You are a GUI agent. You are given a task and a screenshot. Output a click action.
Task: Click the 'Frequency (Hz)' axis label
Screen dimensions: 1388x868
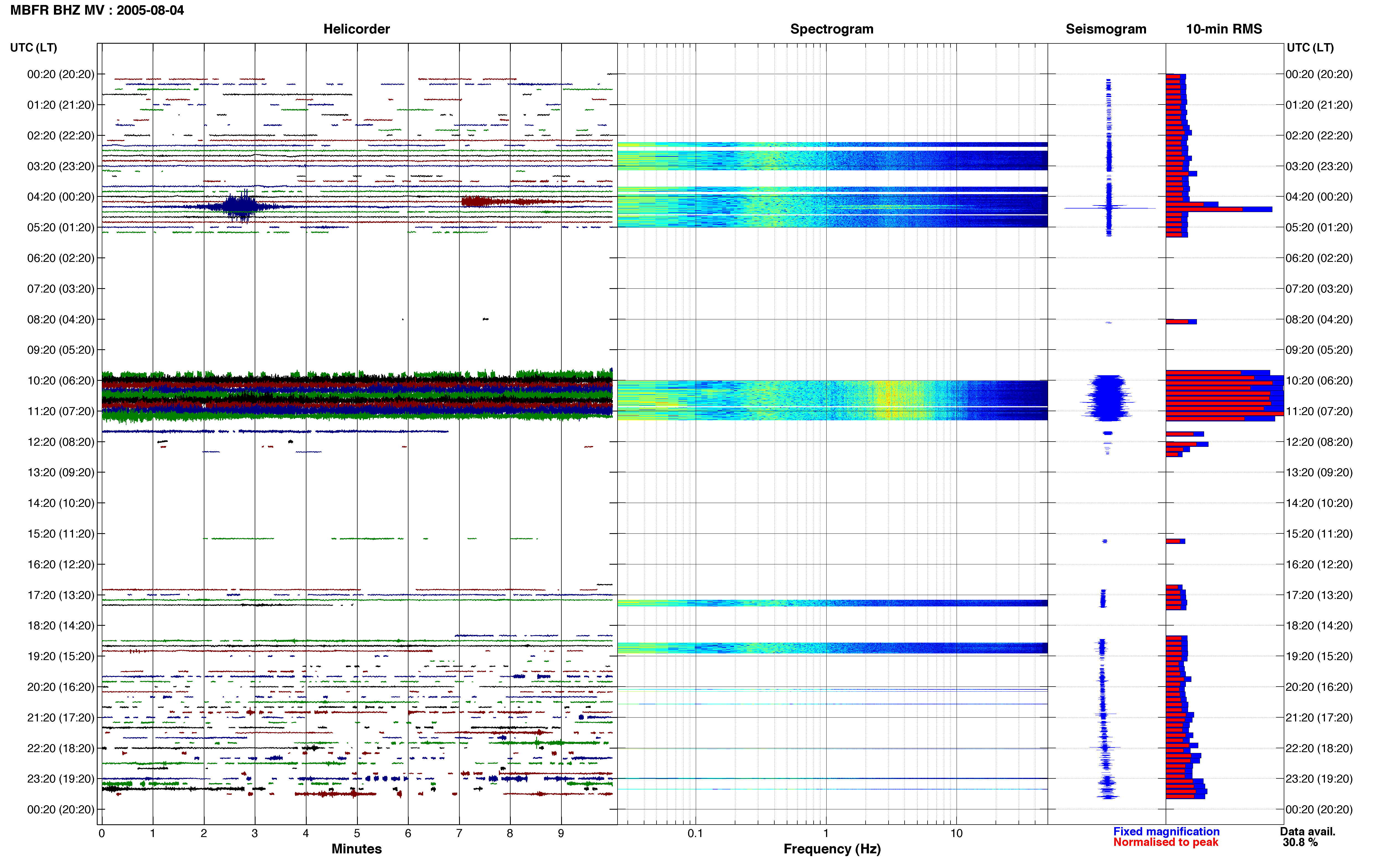click(832, 849)
